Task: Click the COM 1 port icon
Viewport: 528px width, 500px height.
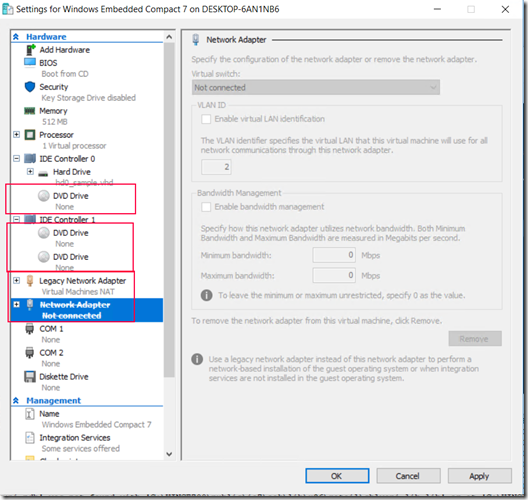Action: click(x=30, y=329)
